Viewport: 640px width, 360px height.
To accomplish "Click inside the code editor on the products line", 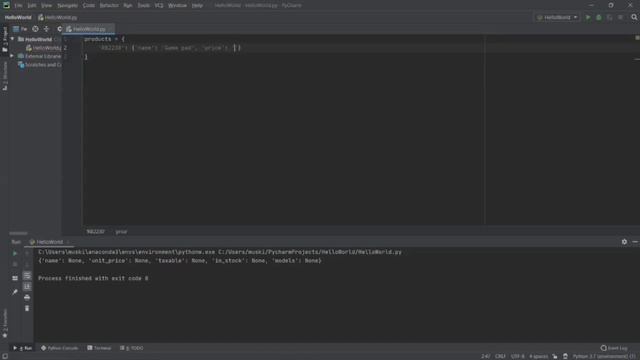I will pyautogui.click(x=104, y=39).
